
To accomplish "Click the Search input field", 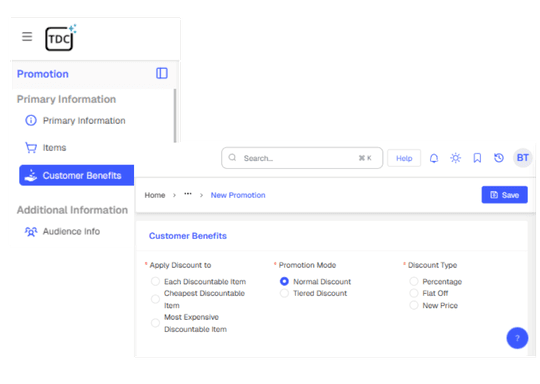I will click(302, 158).
